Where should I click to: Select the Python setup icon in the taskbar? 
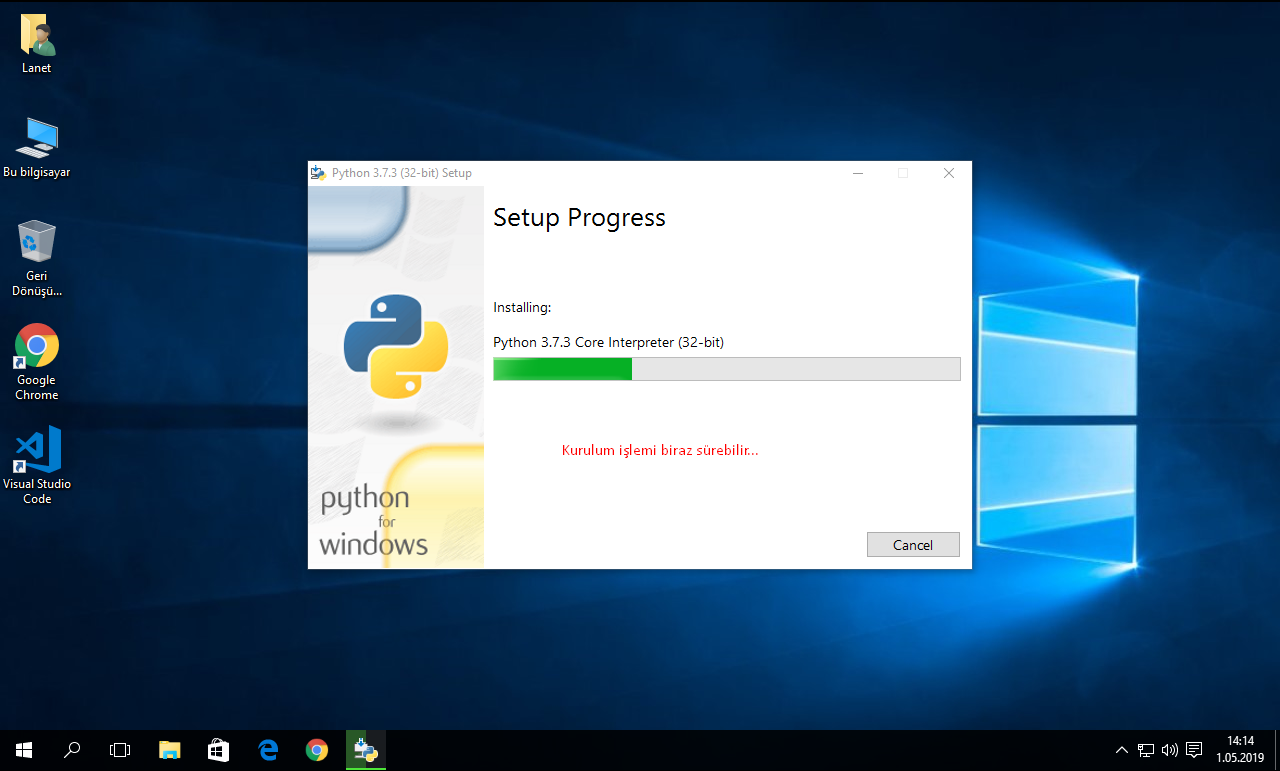pyautogui.click(x=365, y=749)
